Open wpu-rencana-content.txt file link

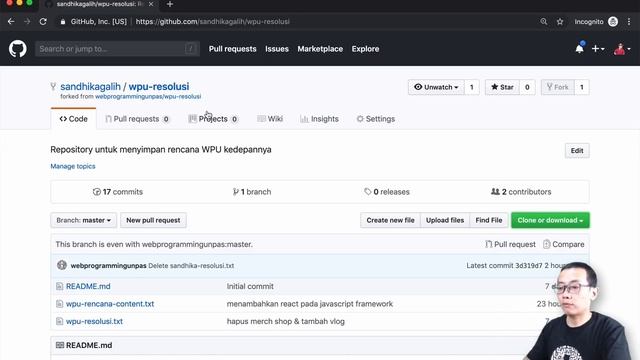pos(110,304)
